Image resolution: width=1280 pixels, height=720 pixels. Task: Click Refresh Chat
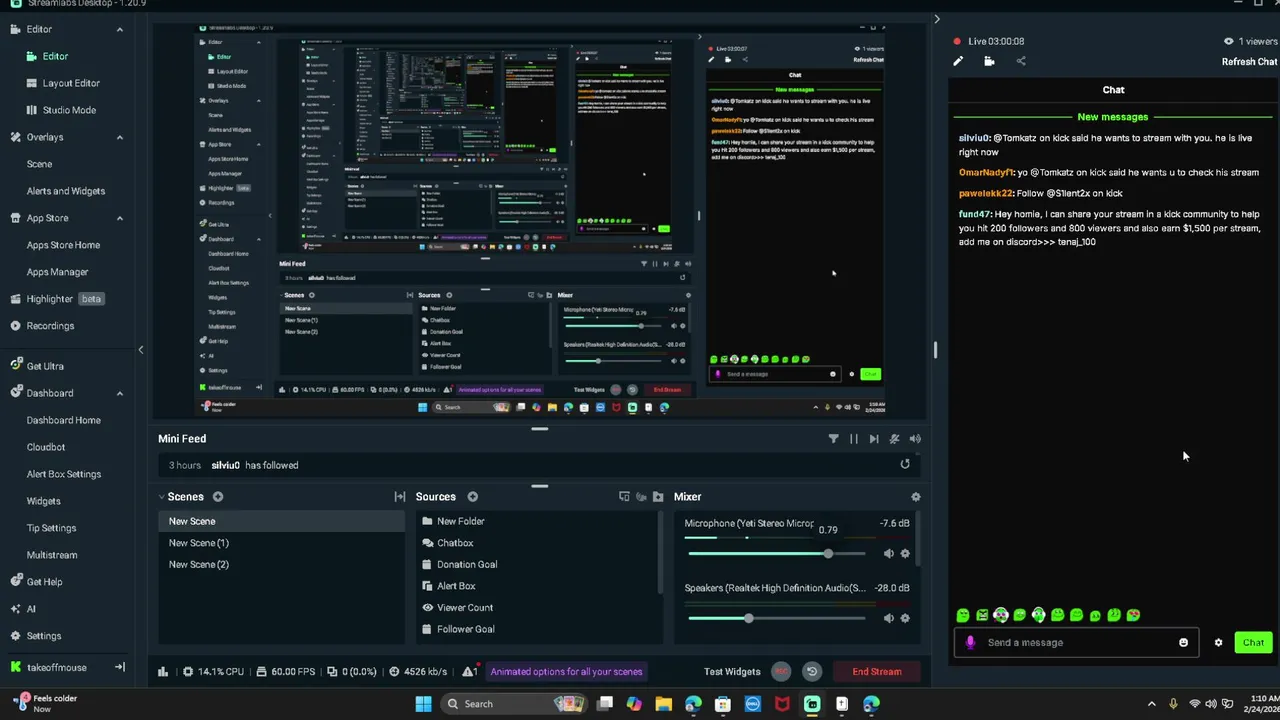[x=1249, y=61]
